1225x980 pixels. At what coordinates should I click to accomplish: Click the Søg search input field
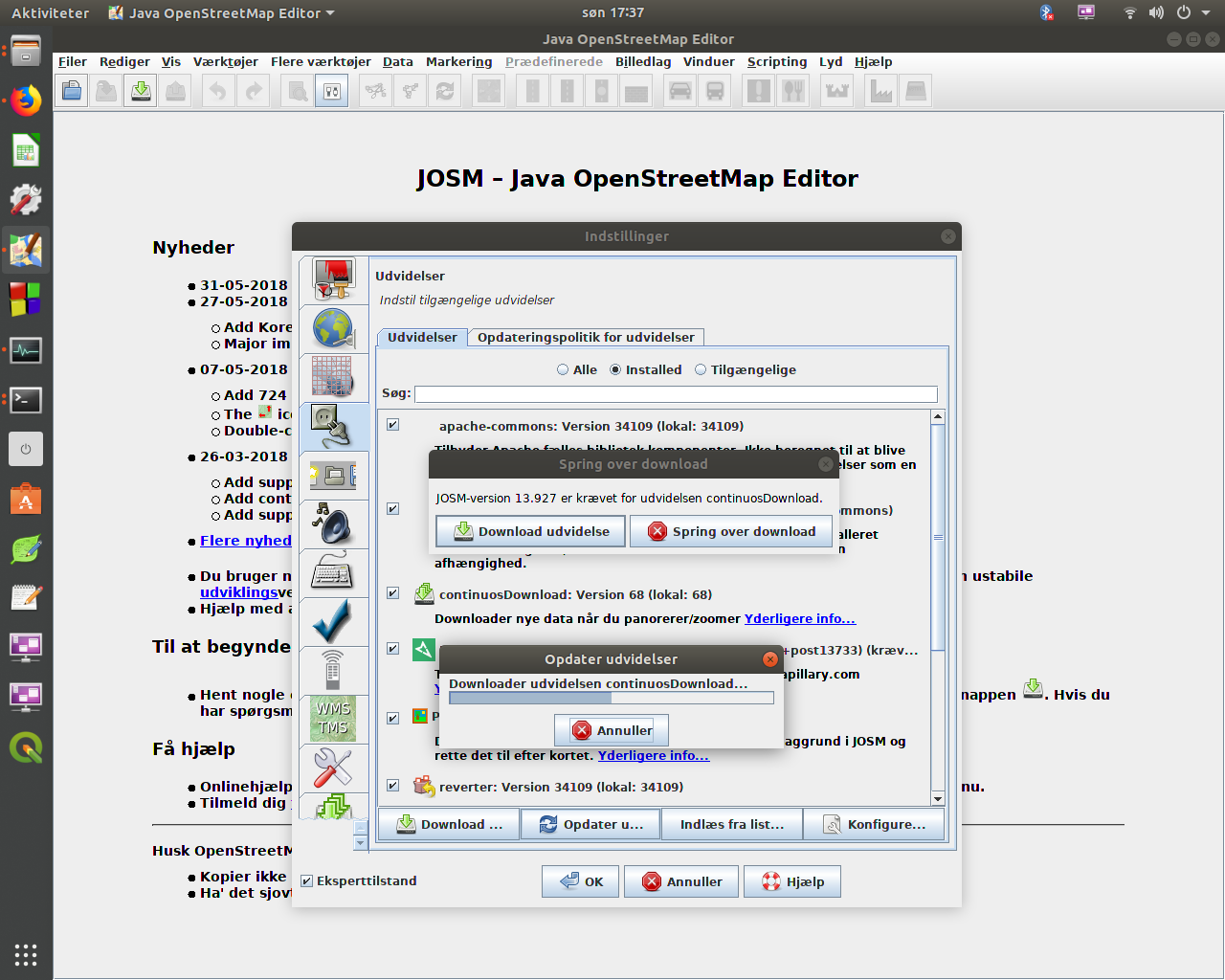676,394
